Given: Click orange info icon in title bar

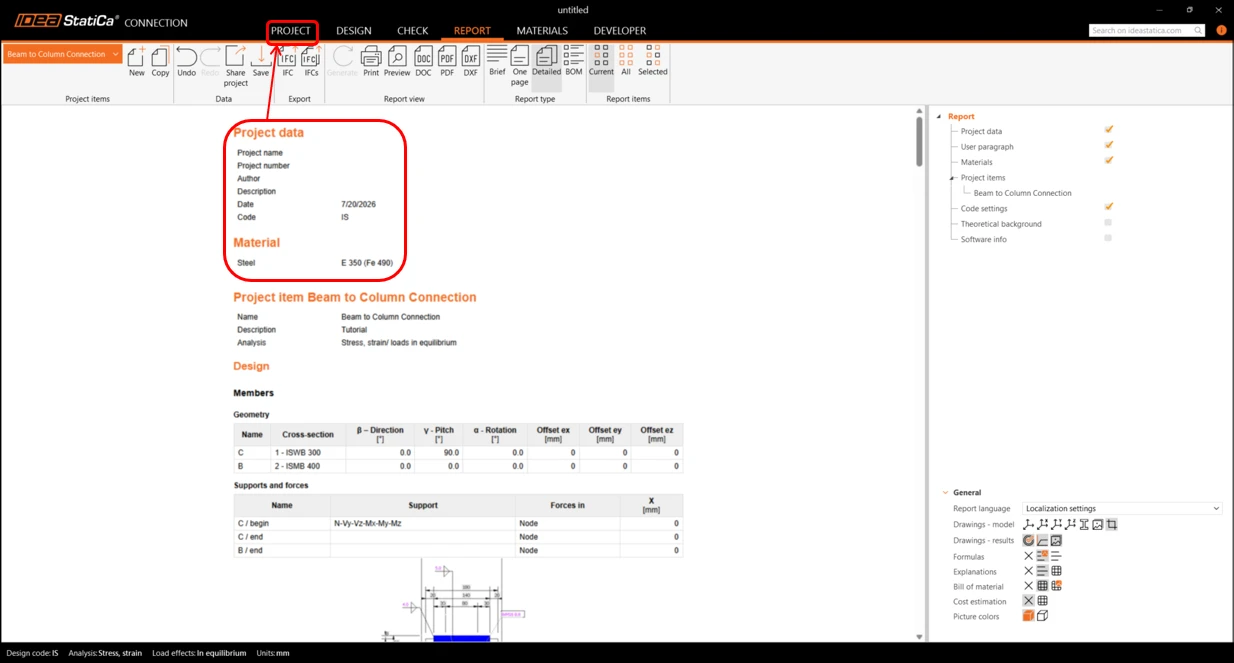Looking at the screenshot, I should (x=1221, y=31).
